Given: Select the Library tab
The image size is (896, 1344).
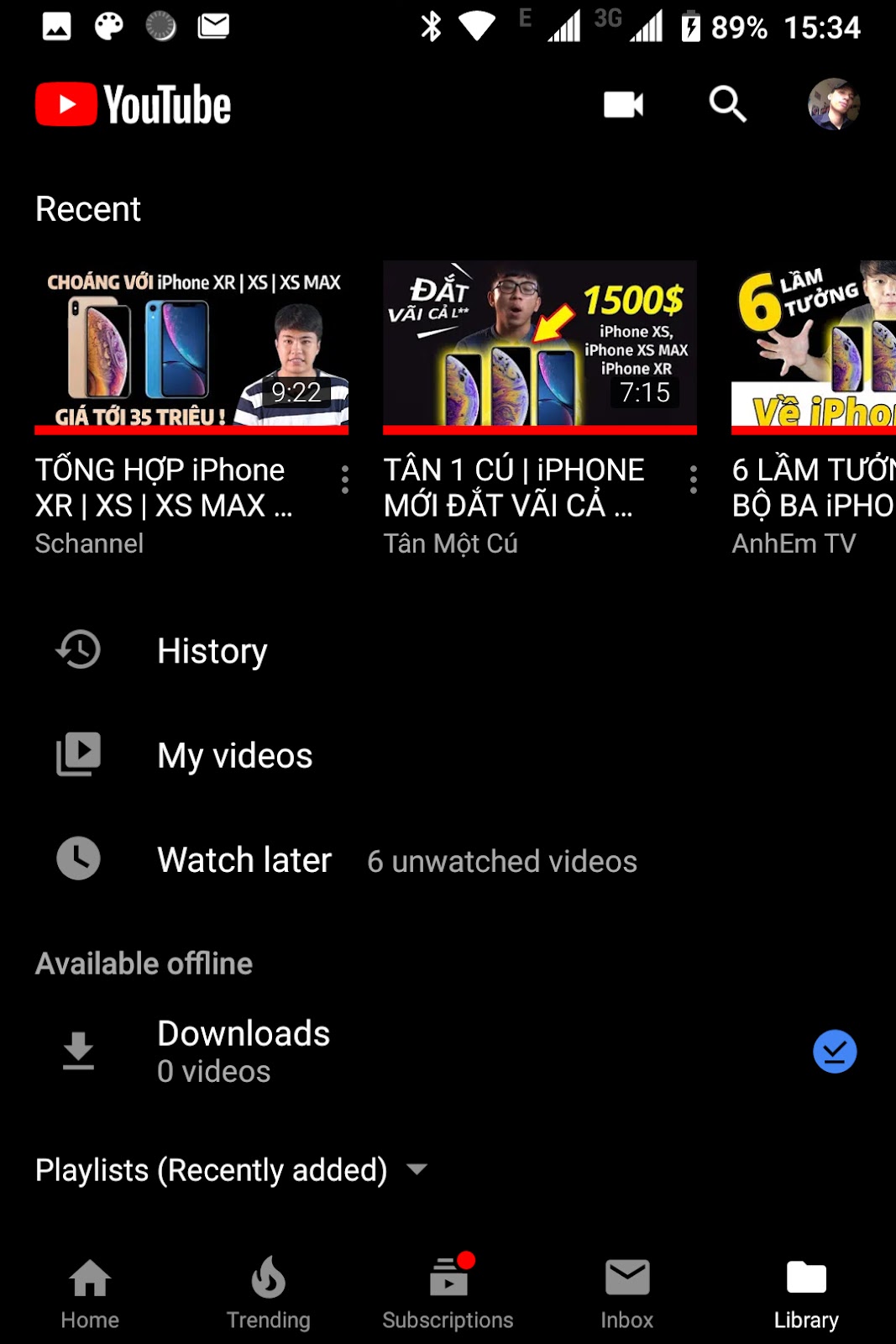Looking at the screenshot, I should [806, 1294].
